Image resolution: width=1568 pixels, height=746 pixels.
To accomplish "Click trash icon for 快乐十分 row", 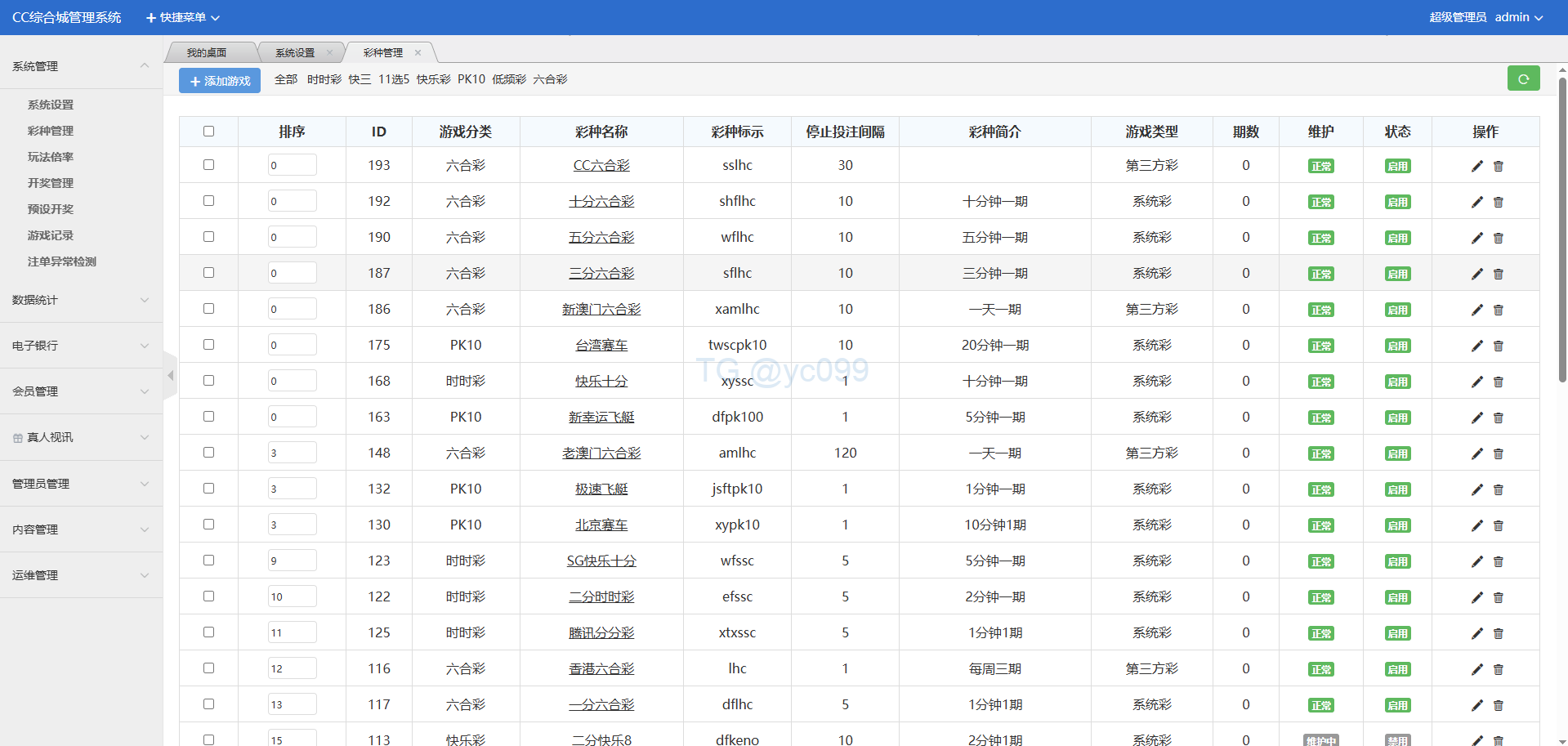I will point(1499,382).
